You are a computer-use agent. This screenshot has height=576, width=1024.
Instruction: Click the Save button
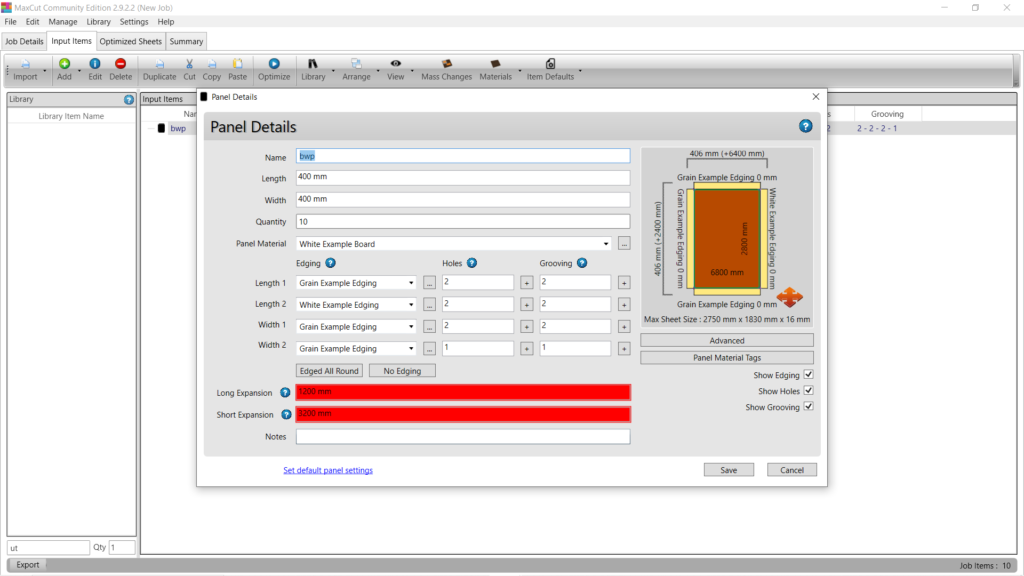click(x=729, y=470)
